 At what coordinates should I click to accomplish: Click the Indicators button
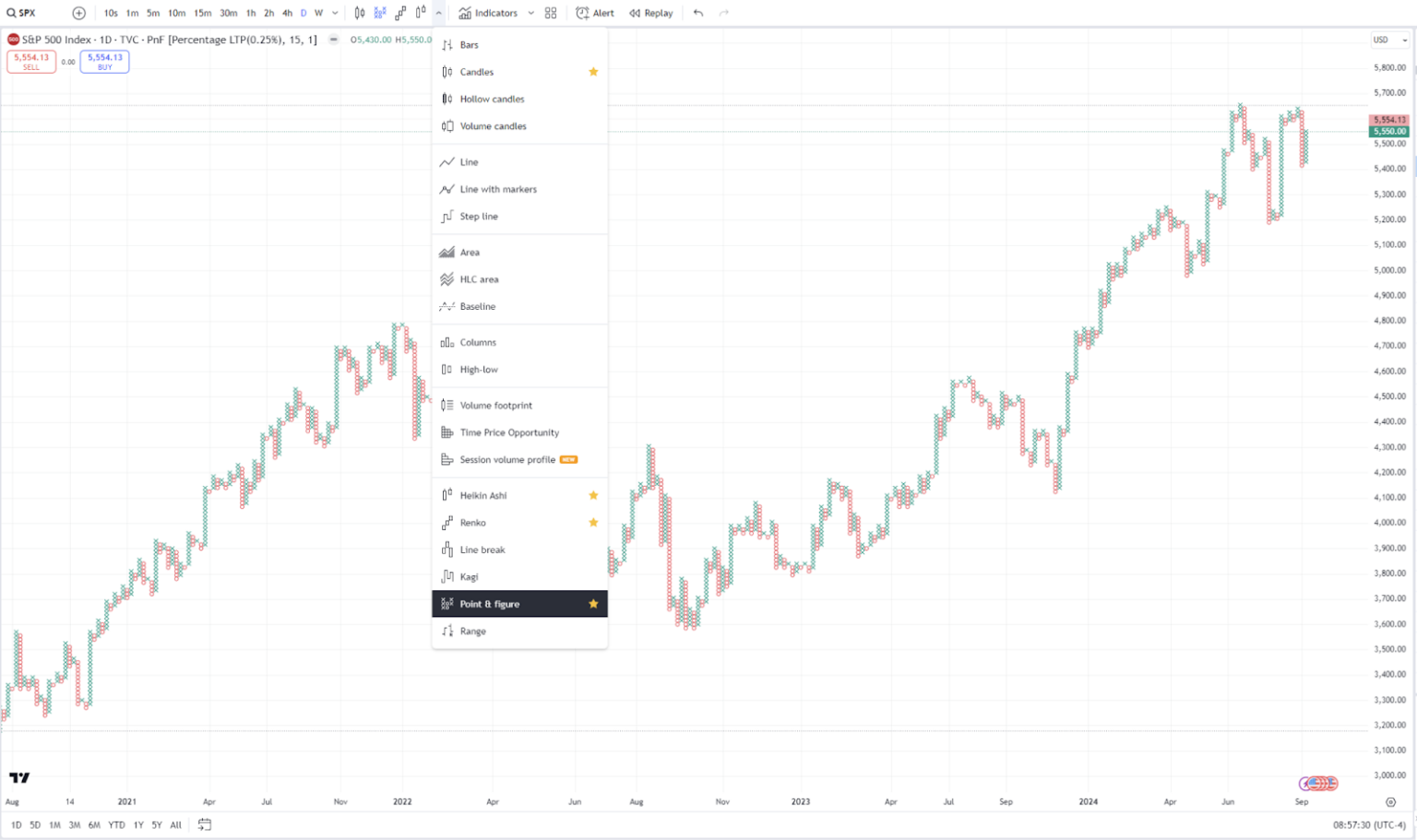(x=489, y=13)
